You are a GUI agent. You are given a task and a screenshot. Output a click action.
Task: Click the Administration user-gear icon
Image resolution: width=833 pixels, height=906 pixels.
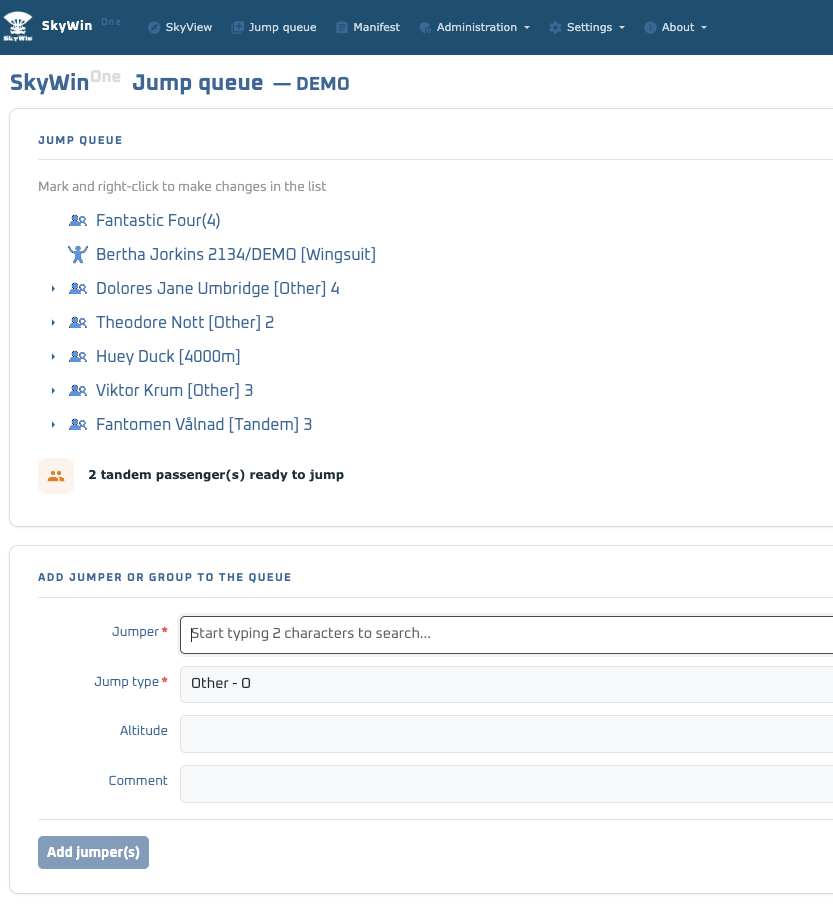click(x=425, y=28)
